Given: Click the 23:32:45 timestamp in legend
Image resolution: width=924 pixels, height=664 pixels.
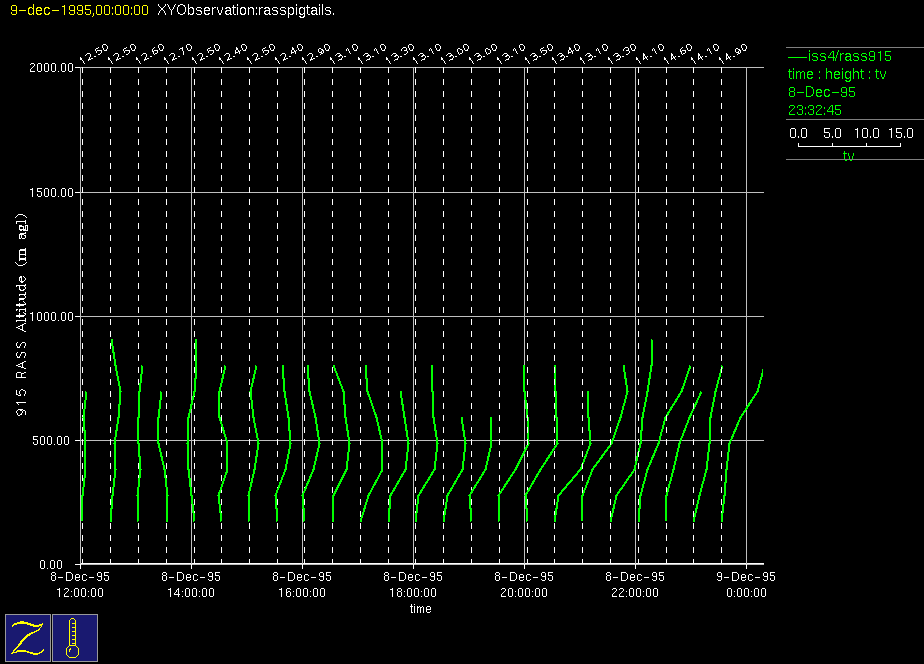Looking at the screenshot, I should click(815, 110).
